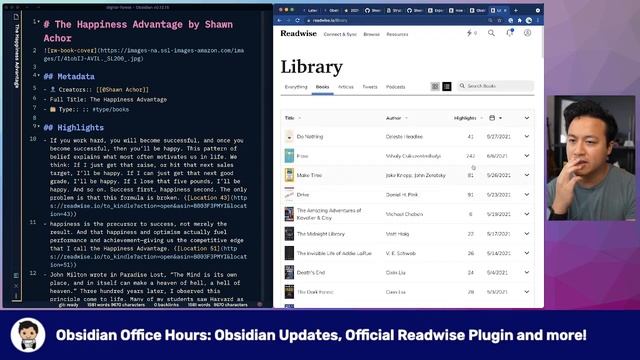Open the Readwise account profile icon
Screen dimensions: 640x360
tap(527, 33)
